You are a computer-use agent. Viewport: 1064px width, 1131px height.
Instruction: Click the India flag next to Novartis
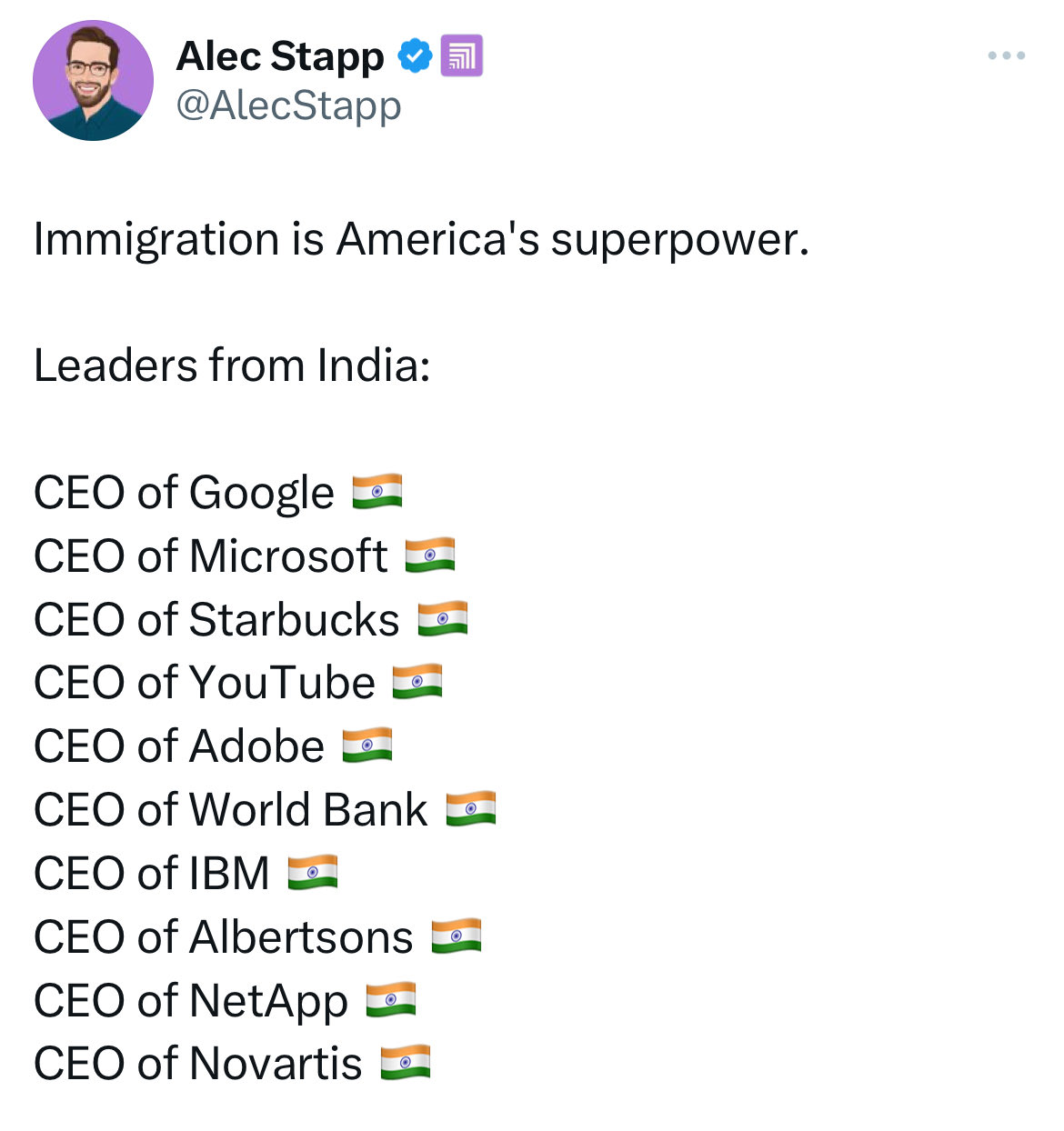point(406,1063)
